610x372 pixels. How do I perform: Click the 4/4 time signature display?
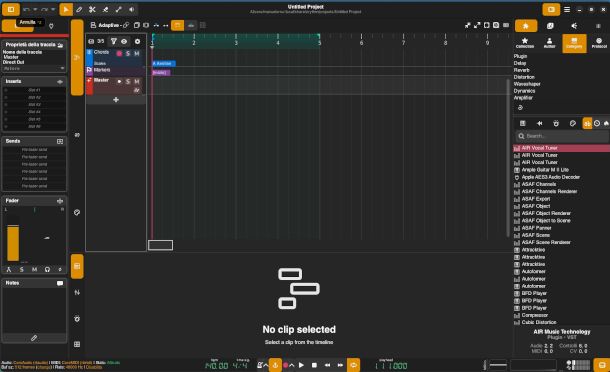pos(240,366)
